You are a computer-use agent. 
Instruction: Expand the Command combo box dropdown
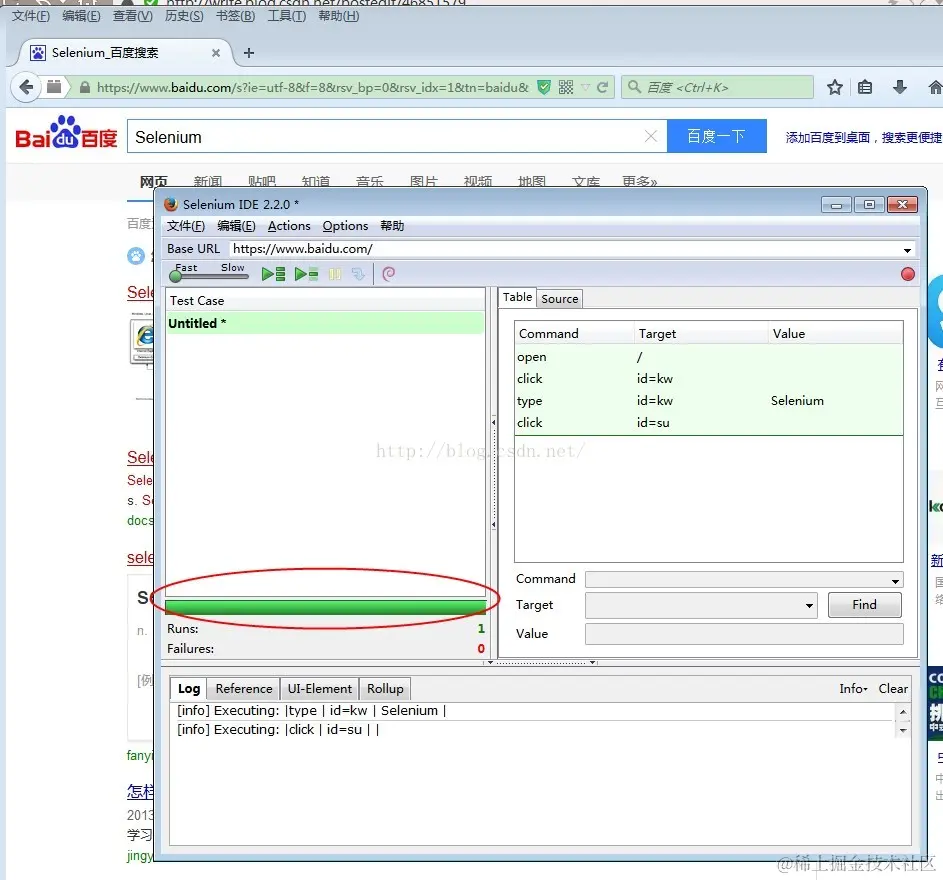pos(895,580)
